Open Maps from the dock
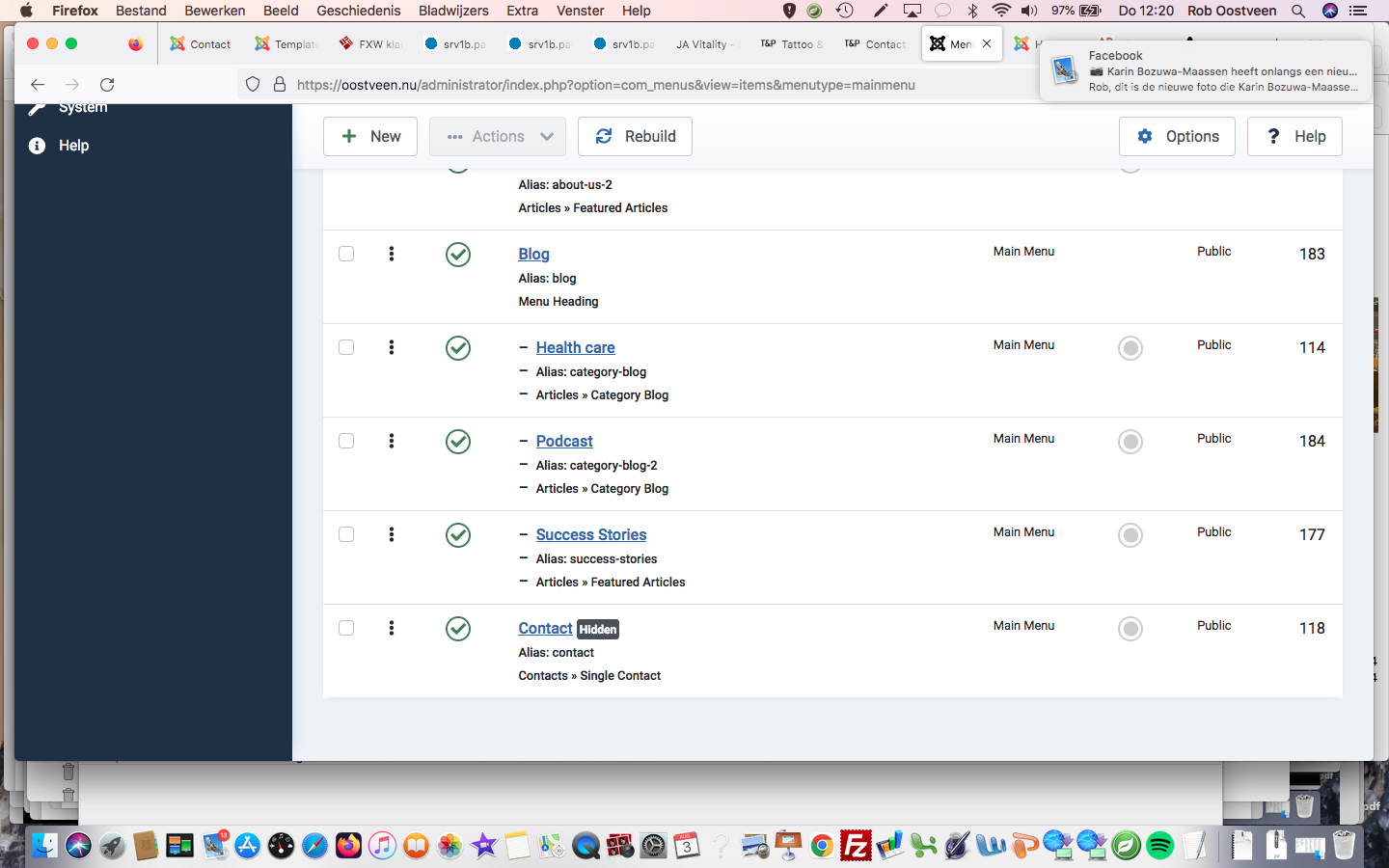1389x868 pixels. [x=551, y=846]
